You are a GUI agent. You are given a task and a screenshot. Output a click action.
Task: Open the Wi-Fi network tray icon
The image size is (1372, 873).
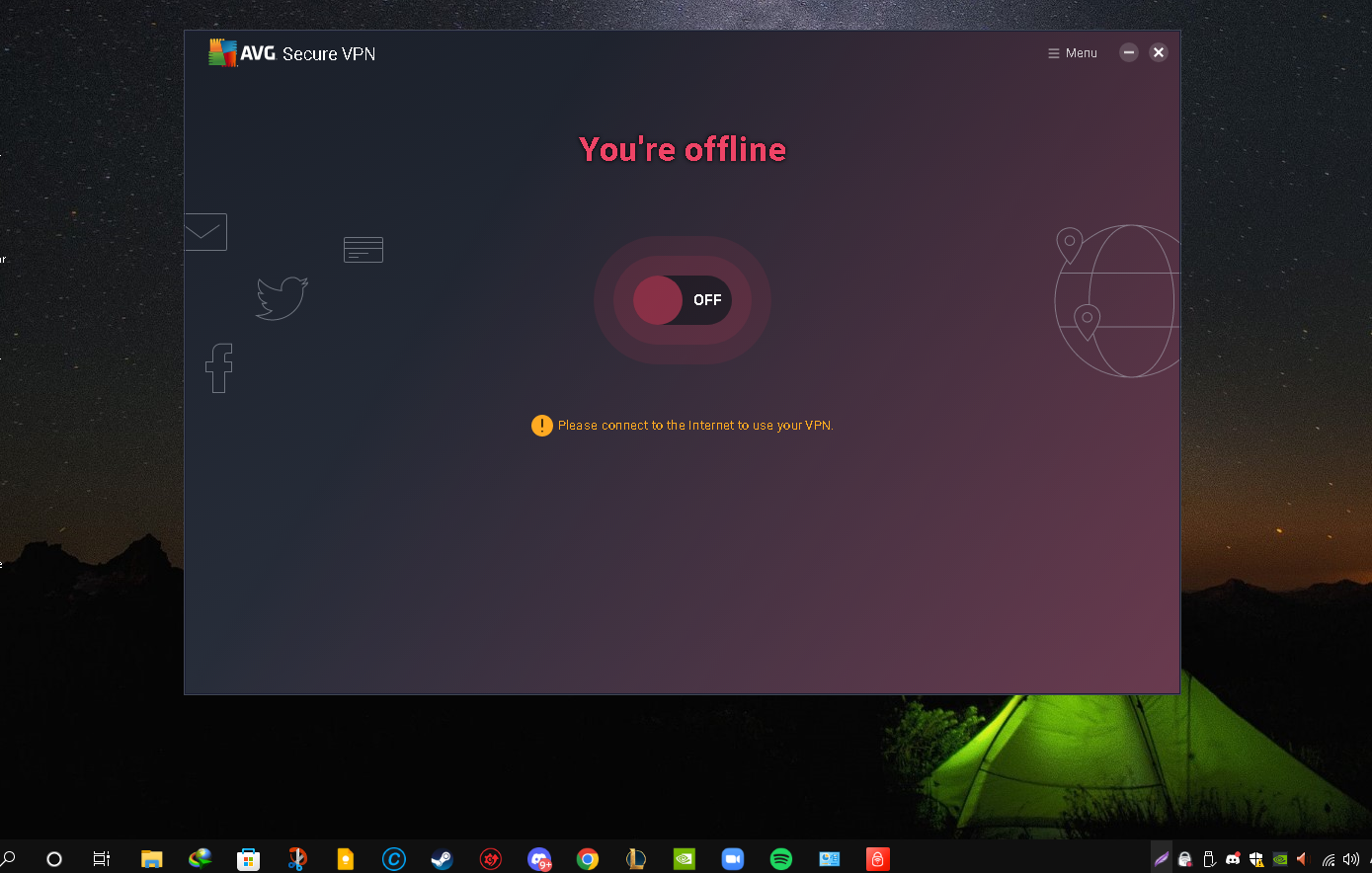[1329, 860]
